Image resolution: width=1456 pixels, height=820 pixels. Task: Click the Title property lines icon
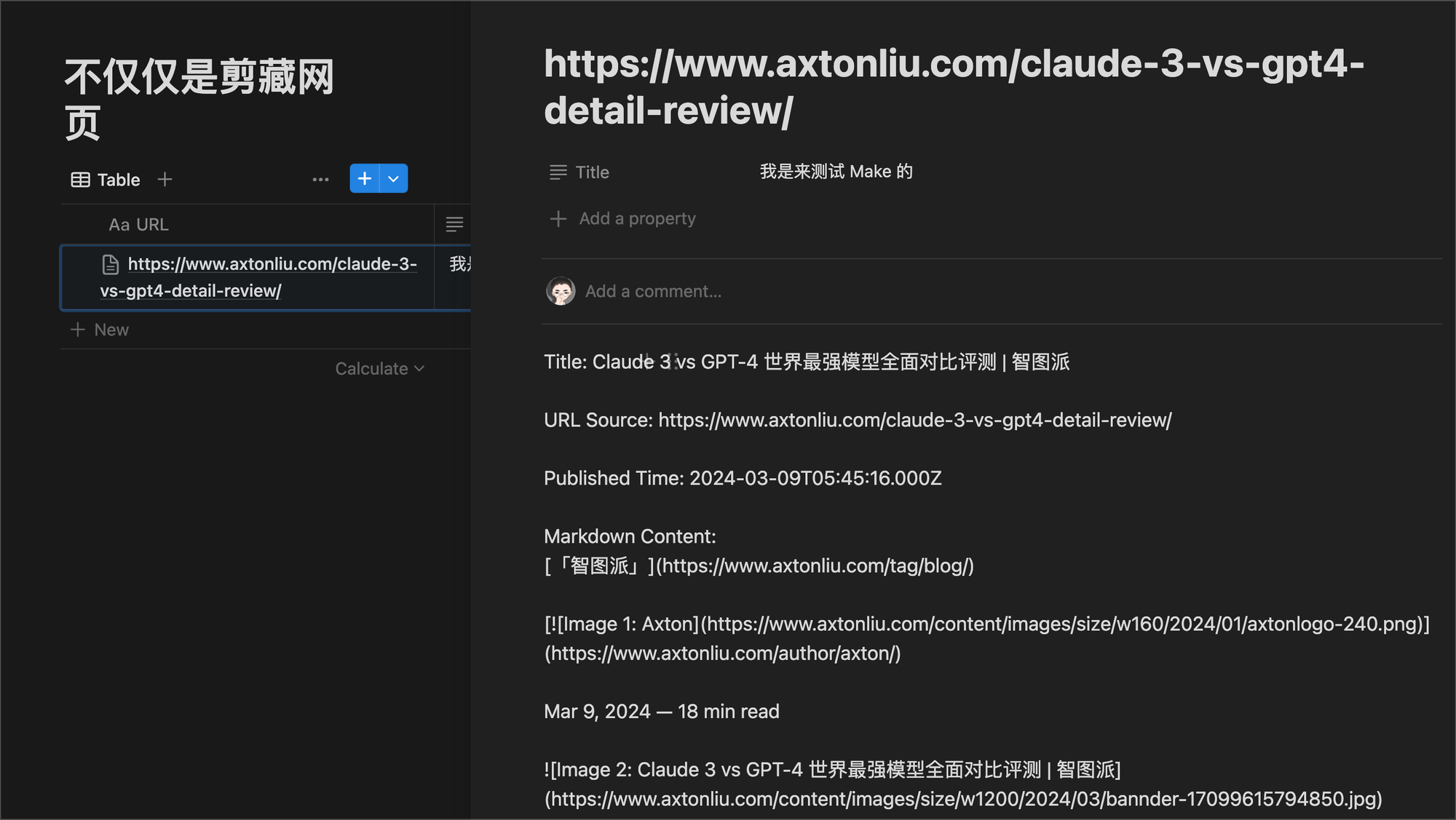point(558,172)
